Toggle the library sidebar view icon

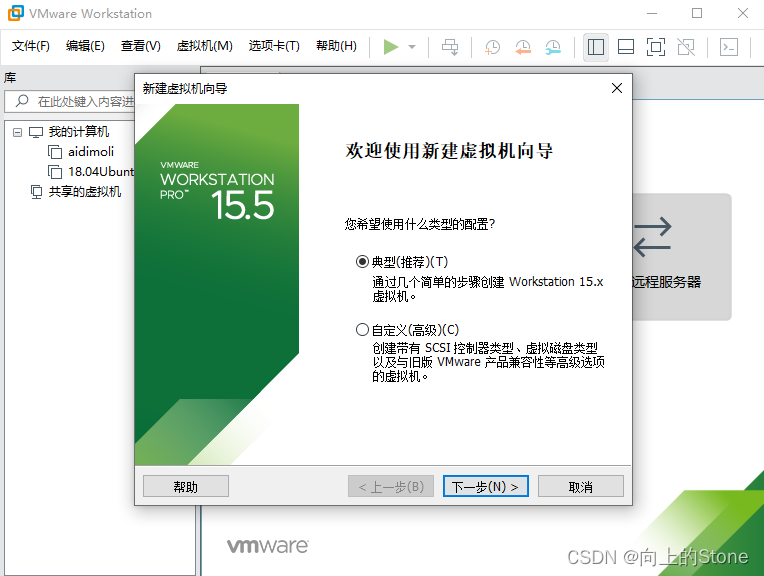coord(595,47)
